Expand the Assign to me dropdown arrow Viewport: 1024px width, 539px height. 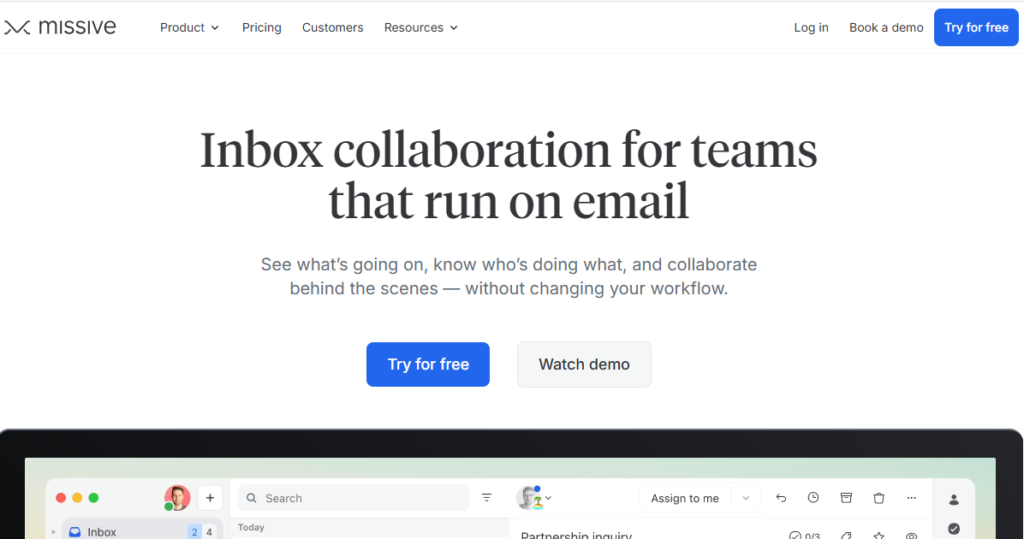click(x=745, y=498)
